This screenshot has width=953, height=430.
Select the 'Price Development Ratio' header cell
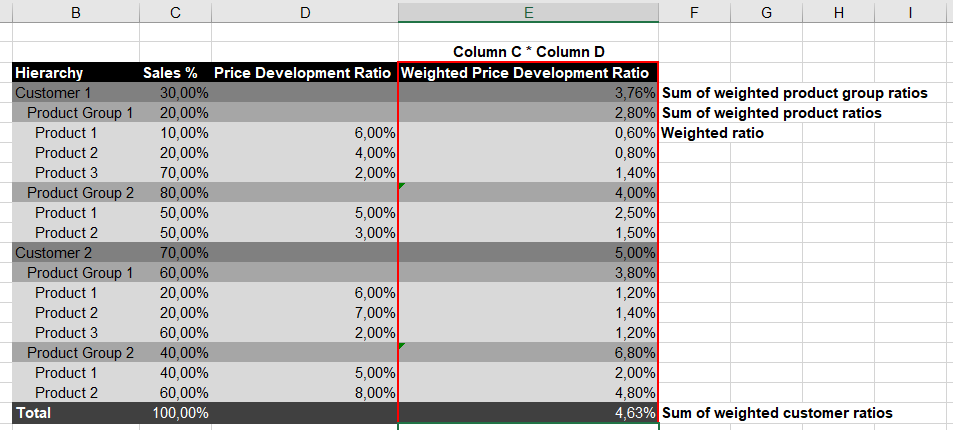pyautogui.click(x=304, y=73)
